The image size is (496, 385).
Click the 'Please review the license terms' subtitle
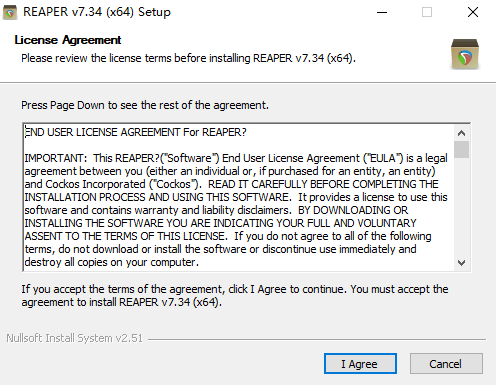click(188, 58)
